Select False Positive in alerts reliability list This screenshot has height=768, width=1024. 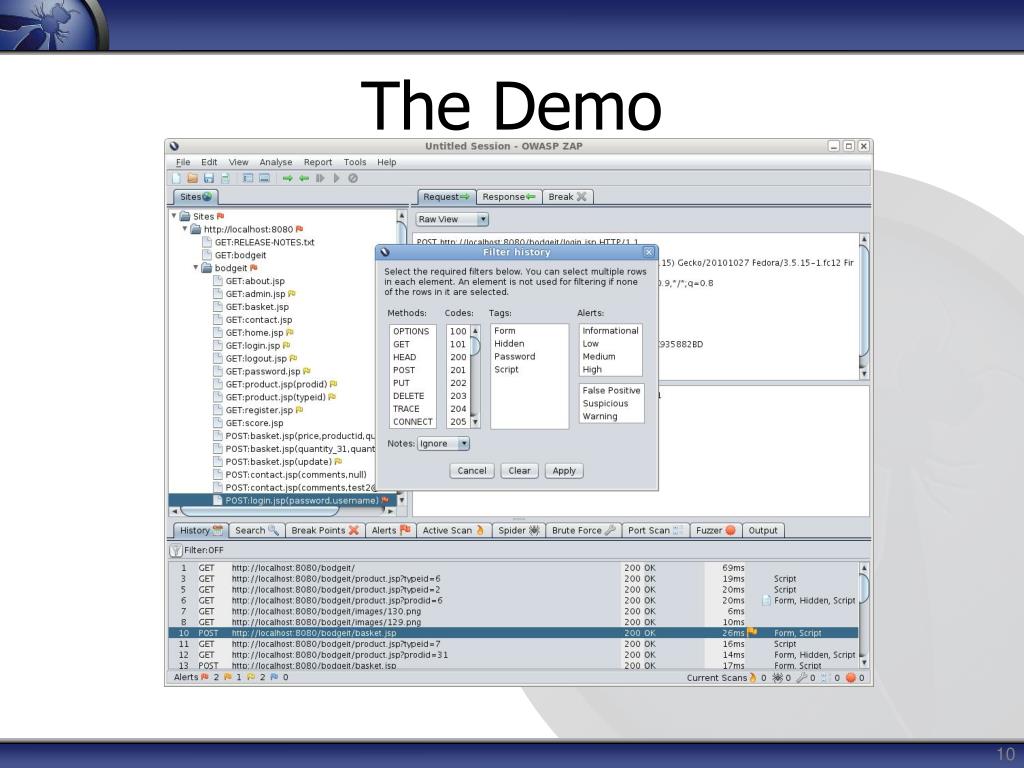click(x=611, y=391)
